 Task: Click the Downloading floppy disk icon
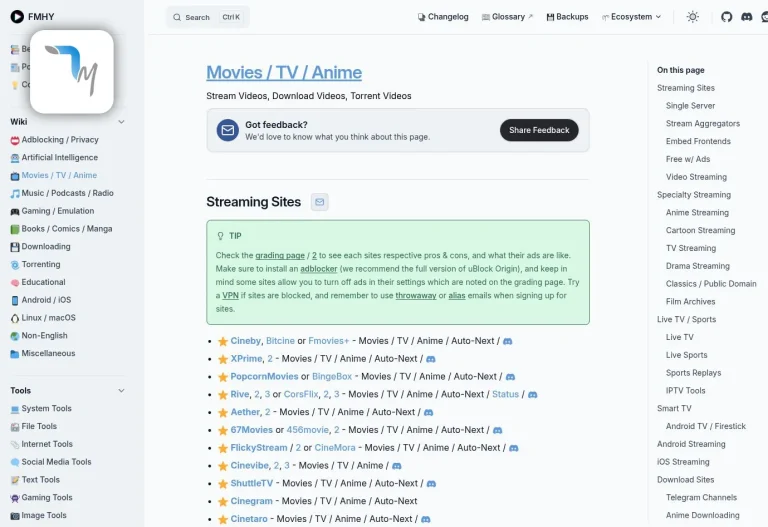tap(15, 247)
